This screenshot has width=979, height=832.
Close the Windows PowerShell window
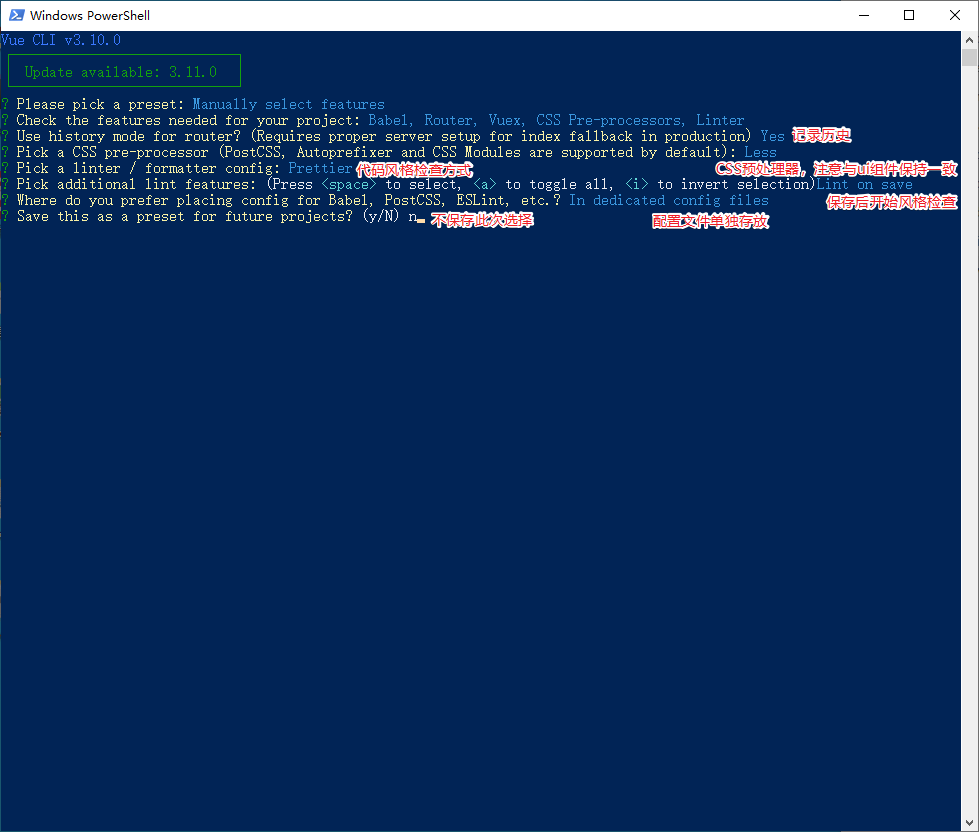[x=955, y=15]
